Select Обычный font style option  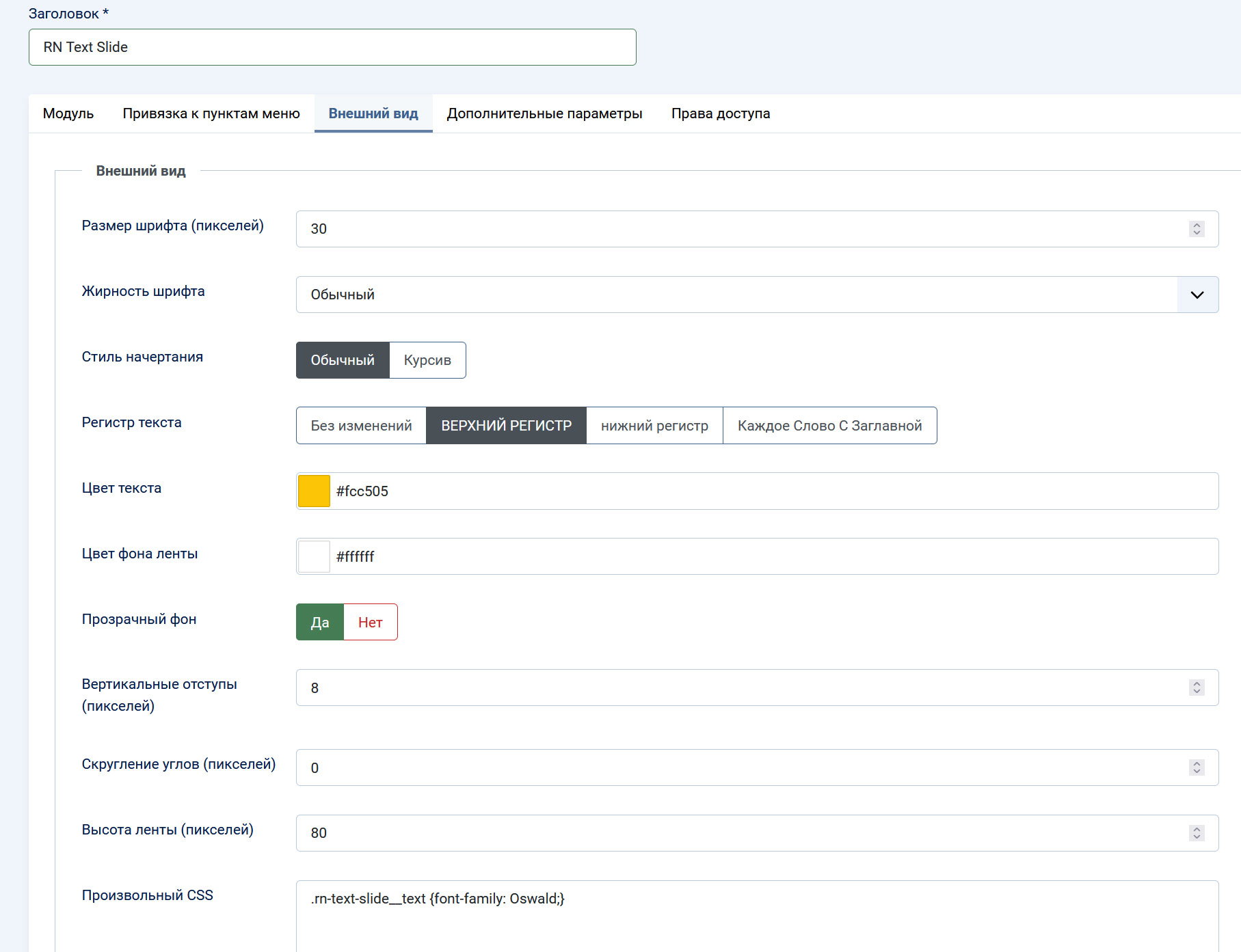[343, 360]
